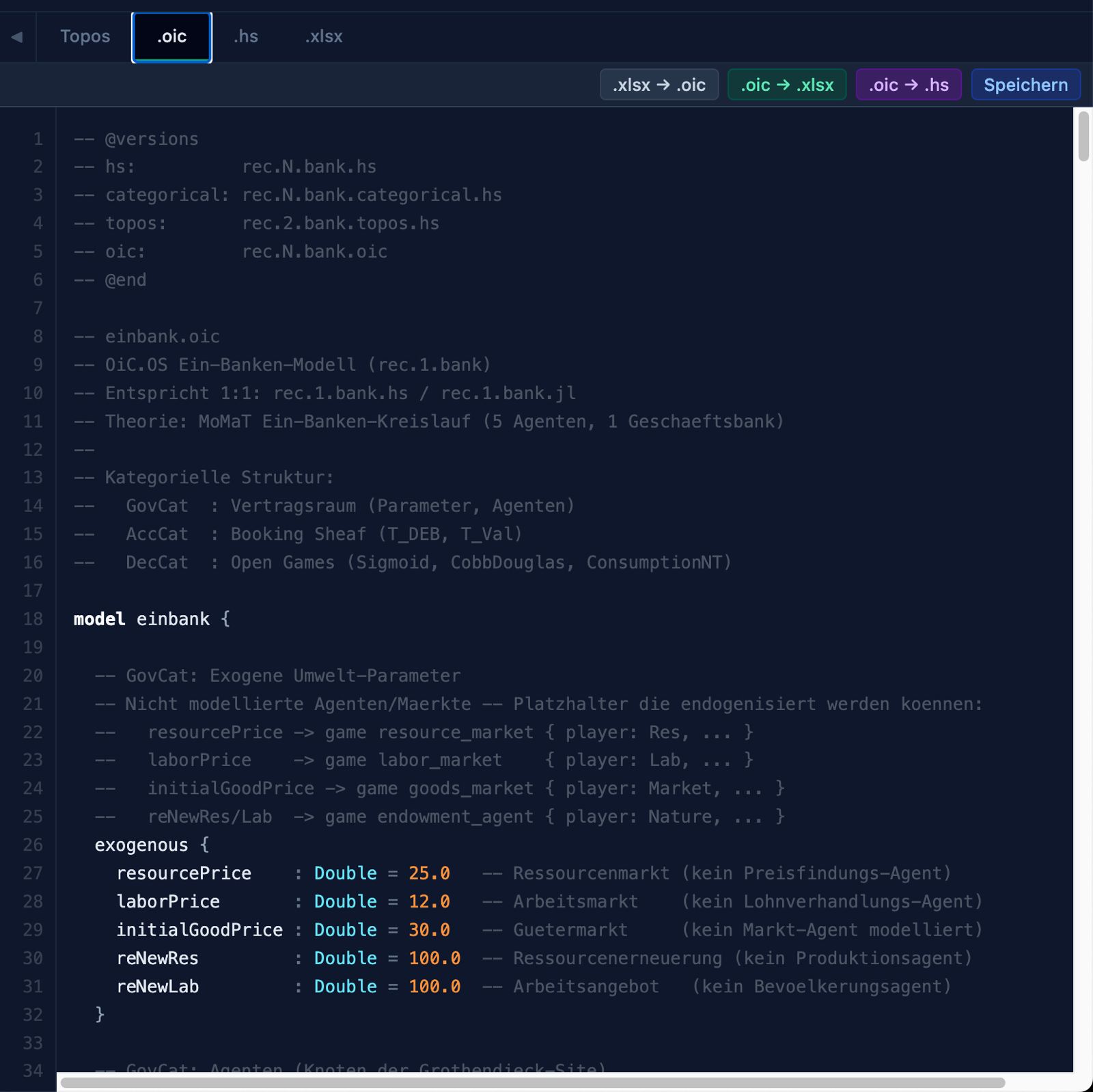Click 'Arbeitsmarkt (kein Lohnverhandlungs-Agent)' comment
Image resolution: width=1093 pixels, height=1092 pixels.
[732, 902]
